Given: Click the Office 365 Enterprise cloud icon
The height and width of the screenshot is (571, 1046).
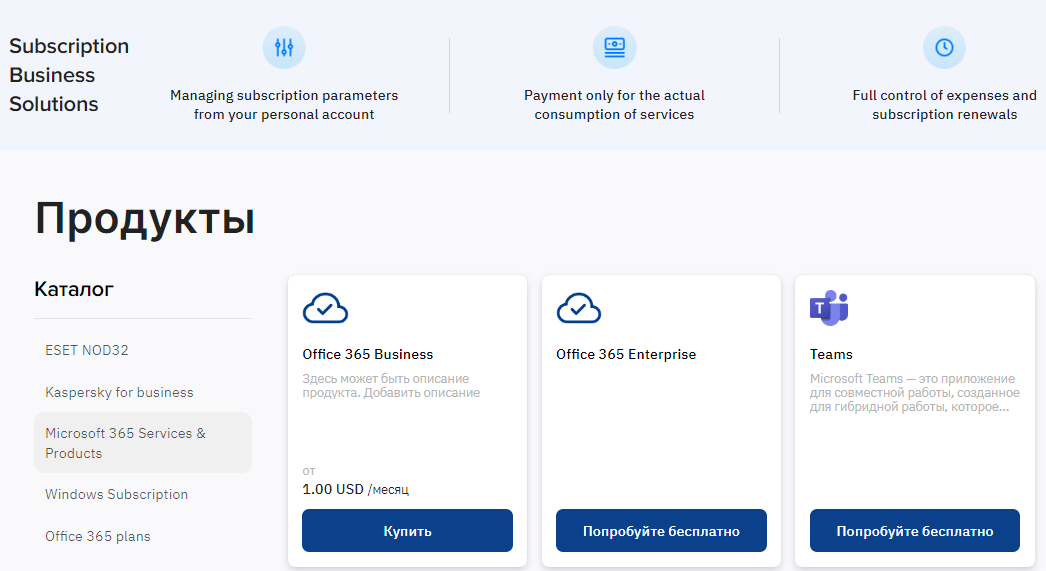Looking at the screenshot, I should [x=578, y=308].
